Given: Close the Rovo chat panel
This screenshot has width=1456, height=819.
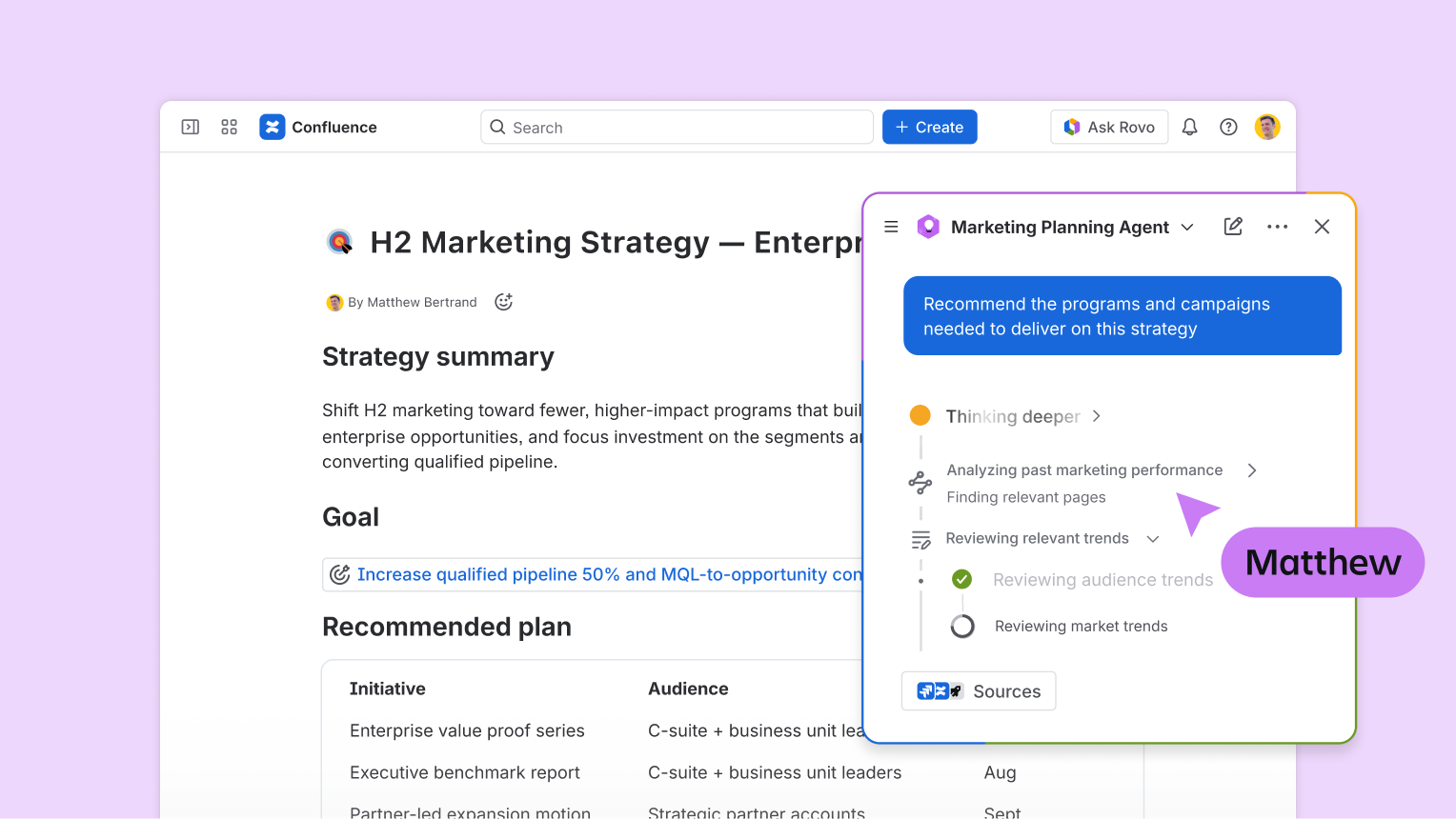Looking at the screenshot, I should point(1322,227).
